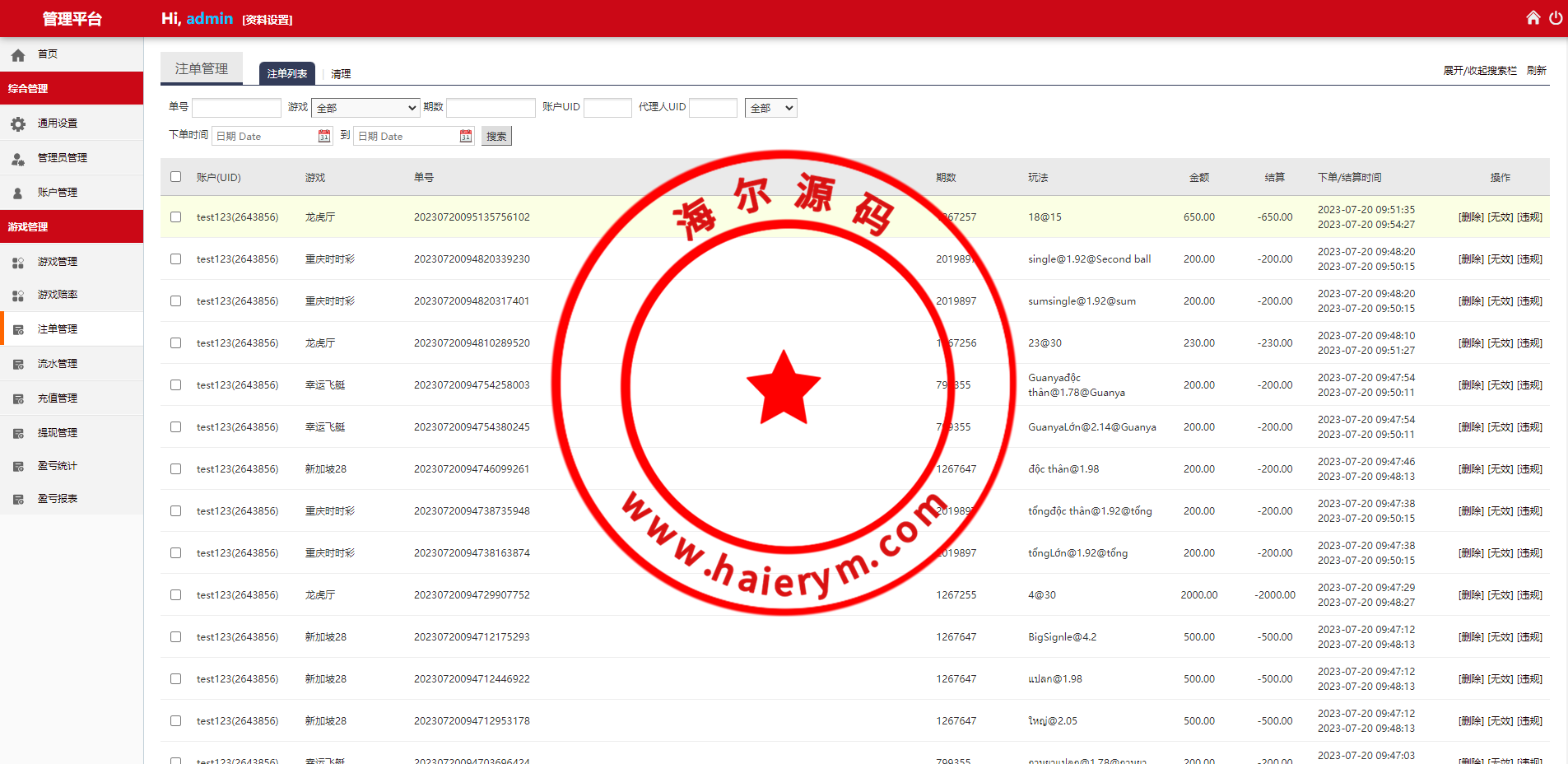
Task: Switch to the 清理 tab
Action: coord(341,74)
